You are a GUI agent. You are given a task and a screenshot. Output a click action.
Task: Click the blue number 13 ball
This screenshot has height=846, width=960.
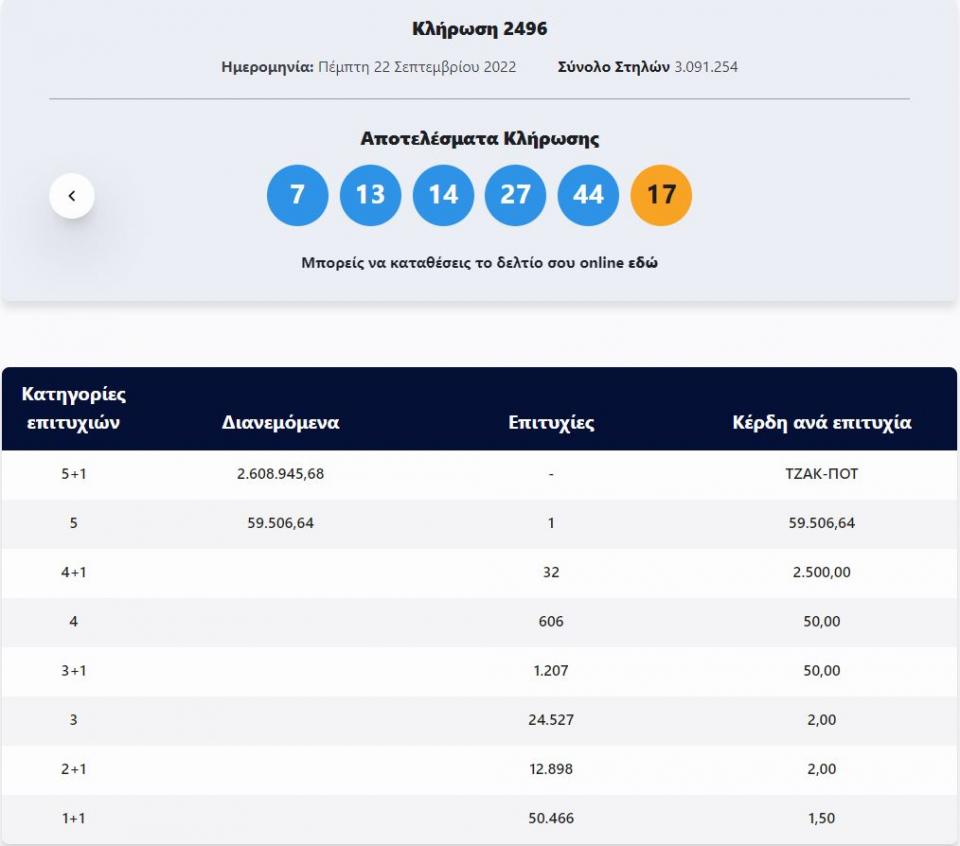click(370, 195)
